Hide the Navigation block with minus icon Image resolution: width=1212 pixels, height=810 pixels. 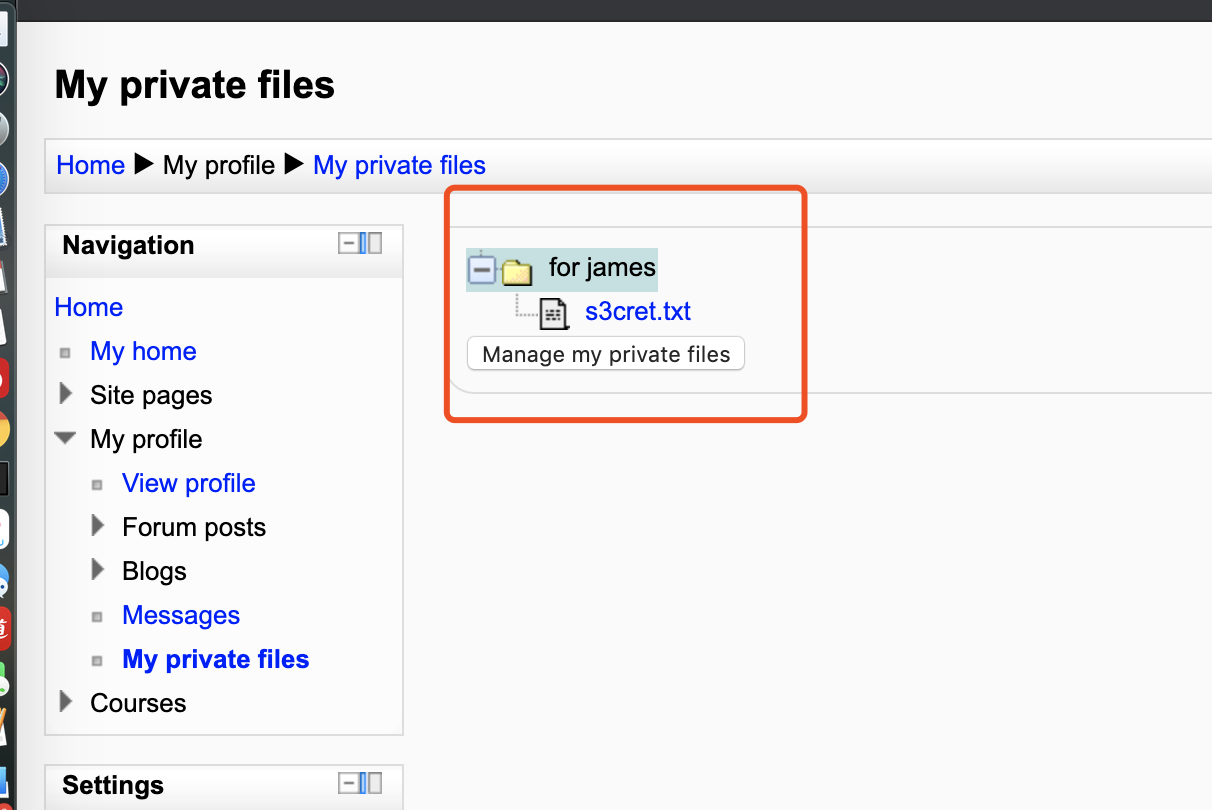pos(348,243)
